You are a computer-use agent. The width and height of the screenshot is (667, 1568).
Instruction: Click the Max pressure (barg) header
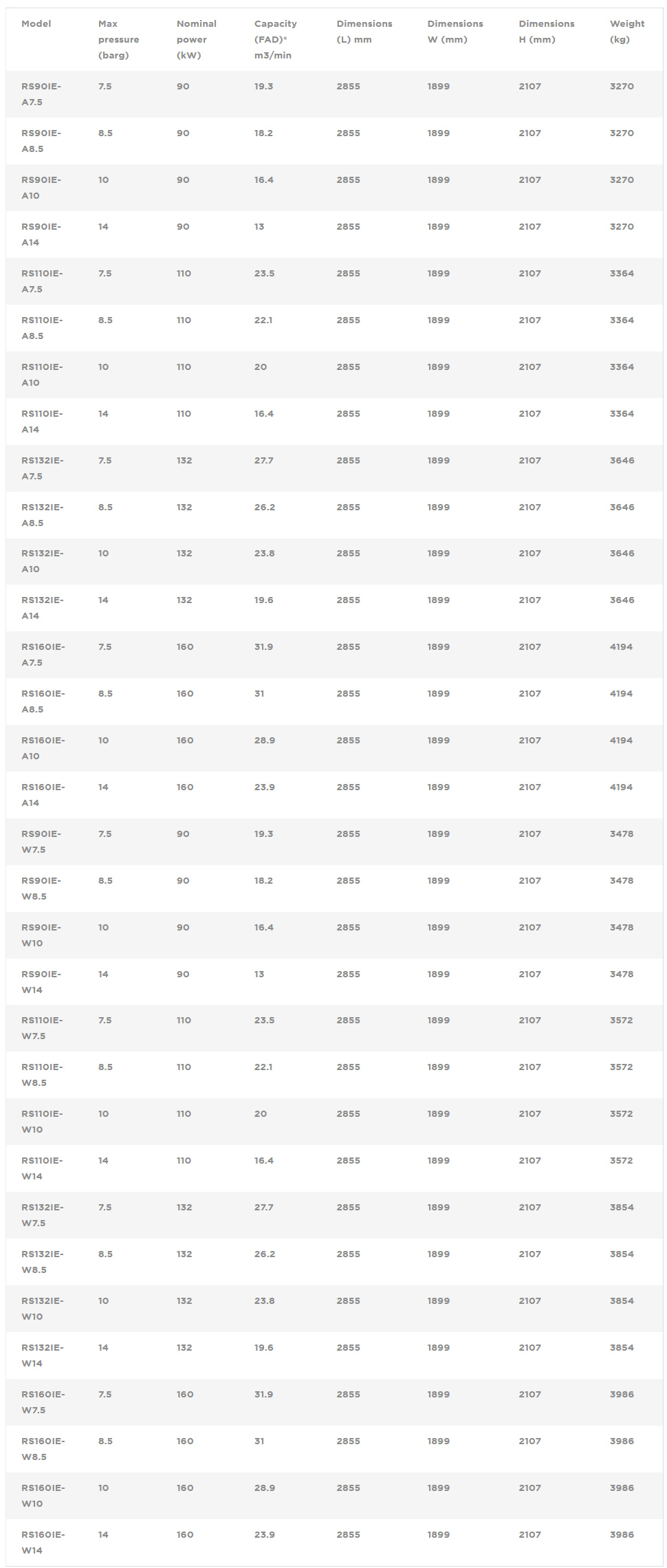click(x=119, y=39)
